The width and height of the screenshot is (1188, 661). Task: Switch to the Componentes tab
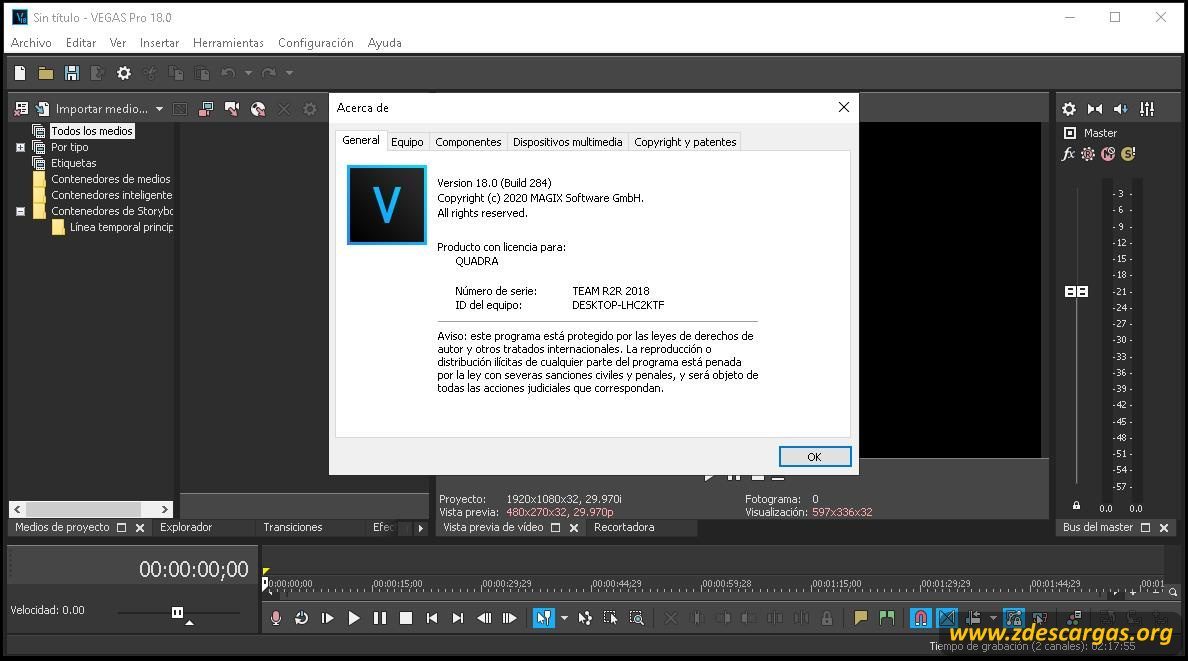tap(468, 142)
